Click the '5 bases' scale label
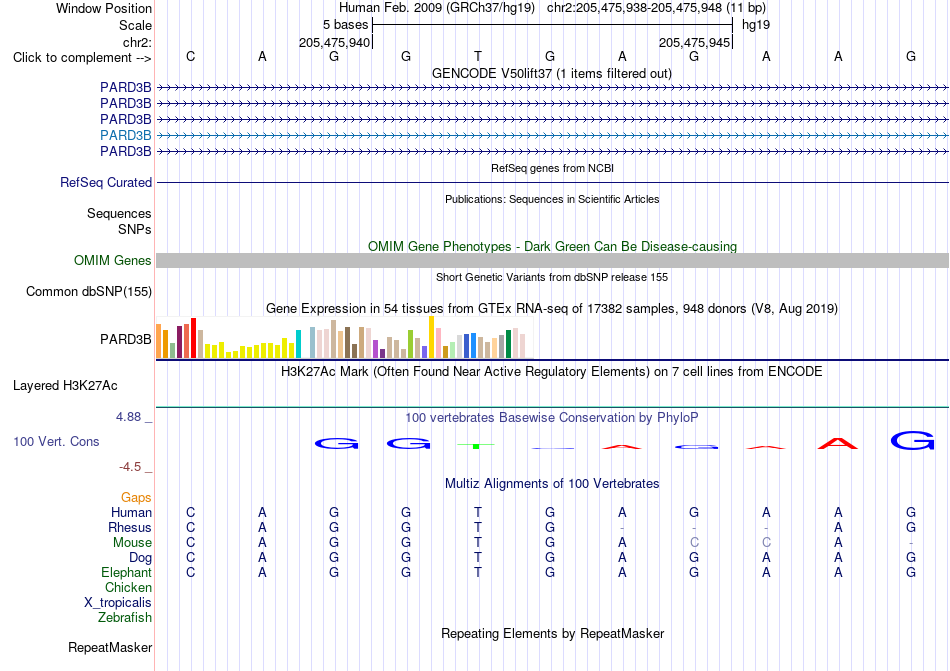Viewport: 950px width, 671px height. coord(345,25)
